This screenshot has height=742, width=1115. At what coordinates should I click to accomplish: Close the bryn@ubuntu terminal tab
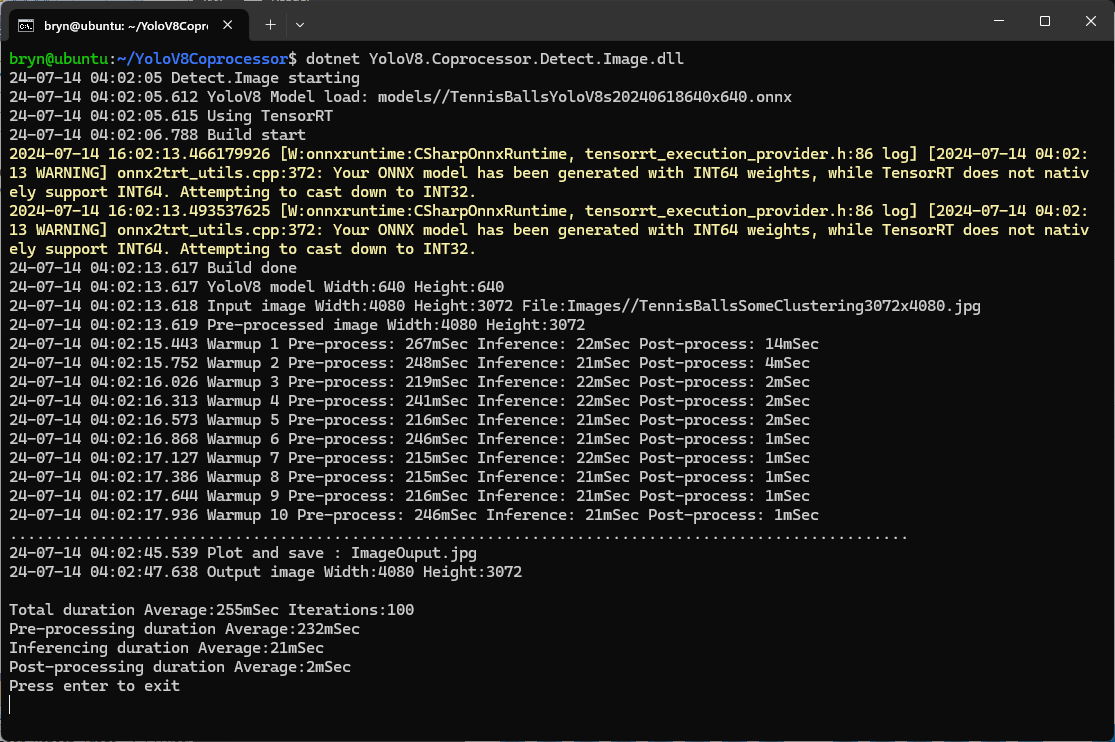tap(231, 23)
